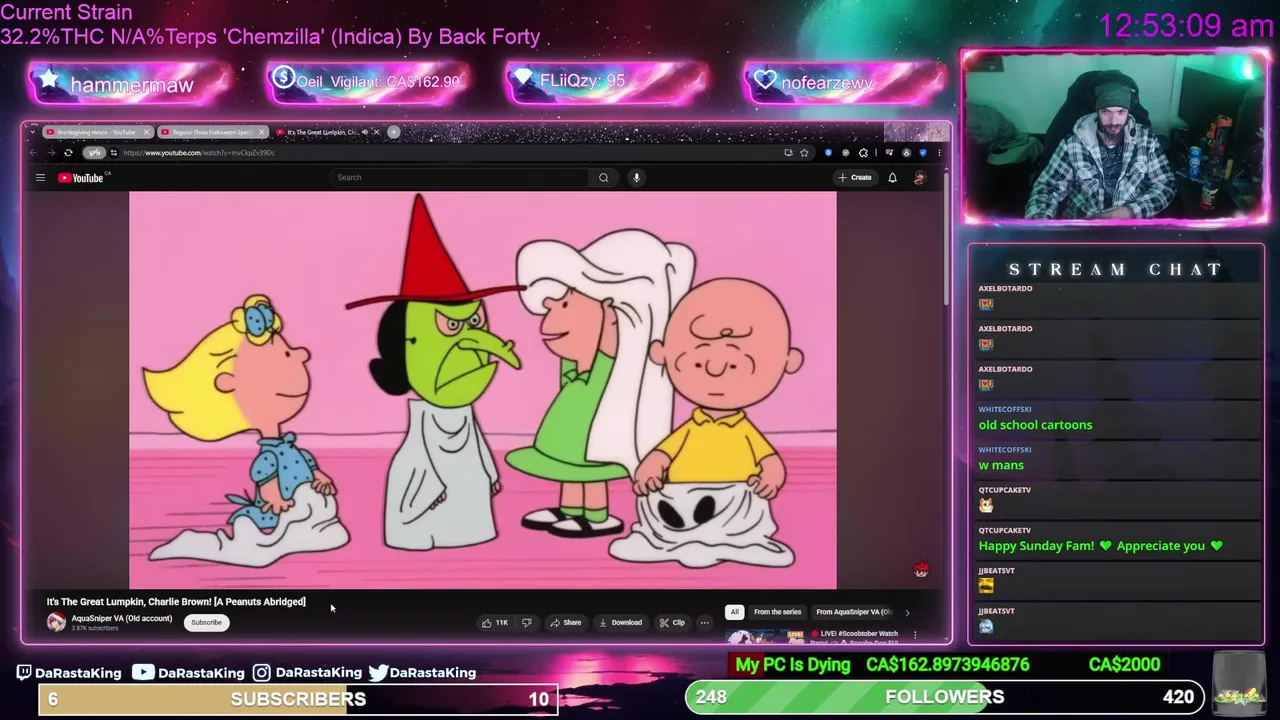Reload the browser page
The image size is (1280, 720).
click(68, 153)
